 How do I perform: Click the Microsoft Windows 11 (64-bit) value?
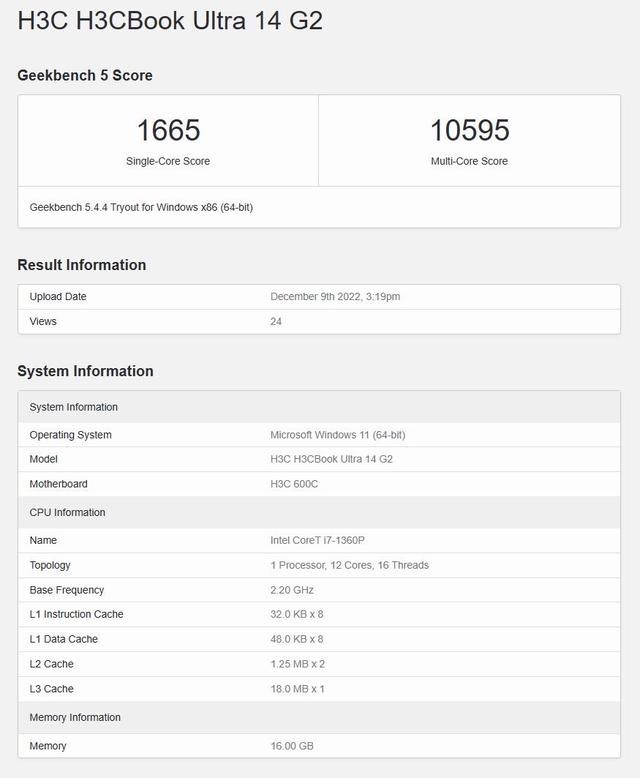point(337,435)
